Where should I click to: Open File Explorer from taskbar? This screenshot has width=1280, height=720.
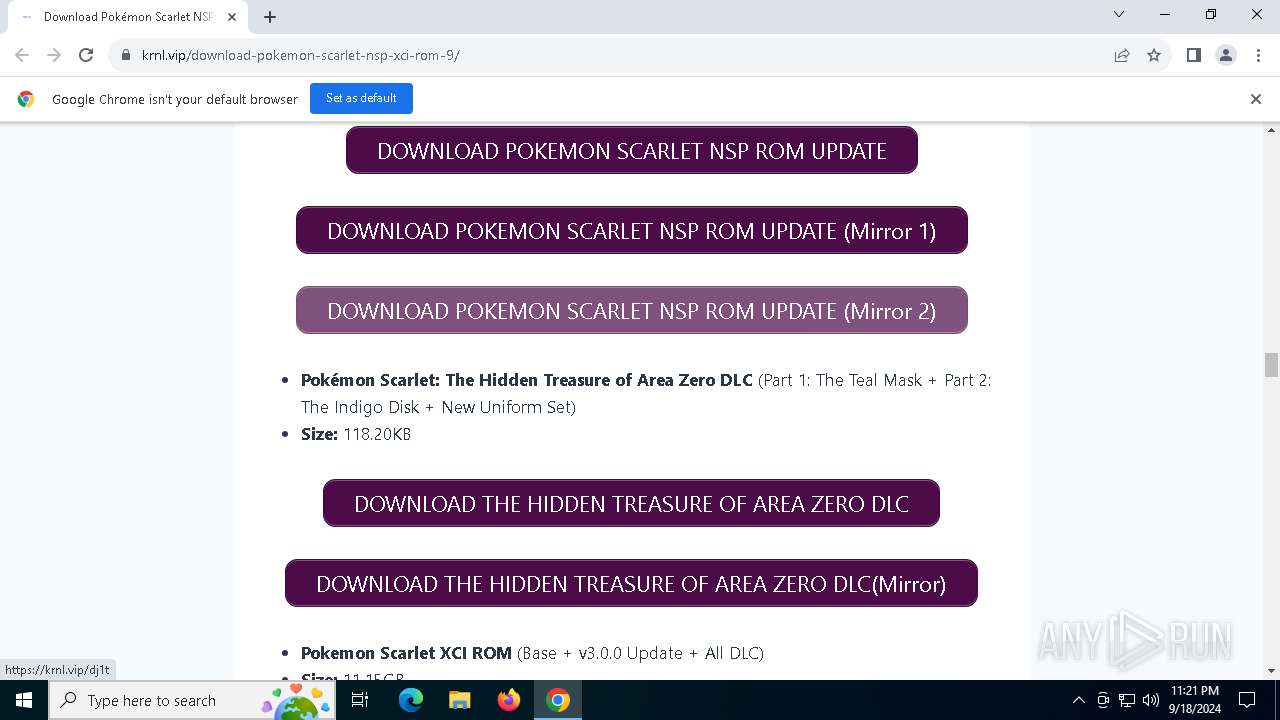pos(459,700)
